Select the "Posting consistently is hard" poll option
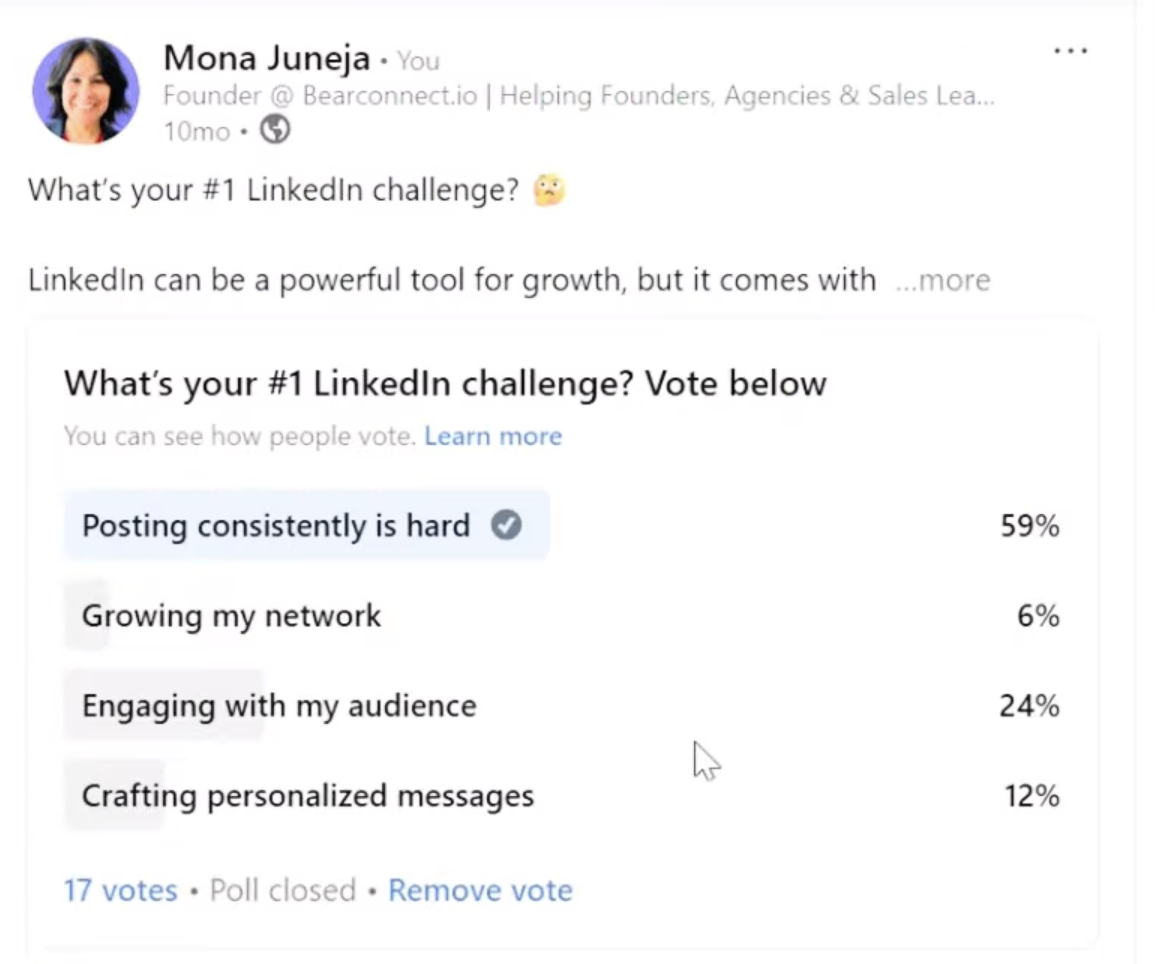This screenshot has height=964, width=1168. click(x=276, y=525)
